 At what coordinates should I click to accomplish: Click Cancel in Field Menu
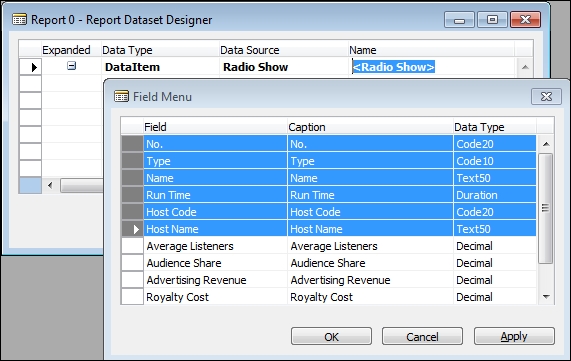click(x=422, y=336)
